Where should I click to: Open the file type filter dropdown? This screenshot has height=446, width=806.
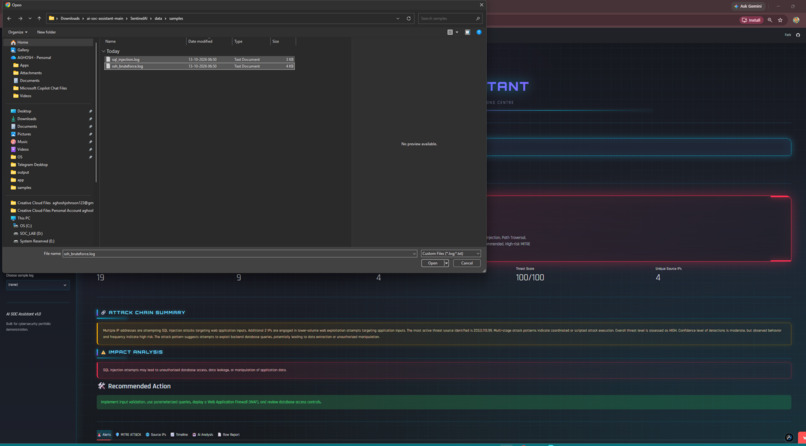[451, 254]
